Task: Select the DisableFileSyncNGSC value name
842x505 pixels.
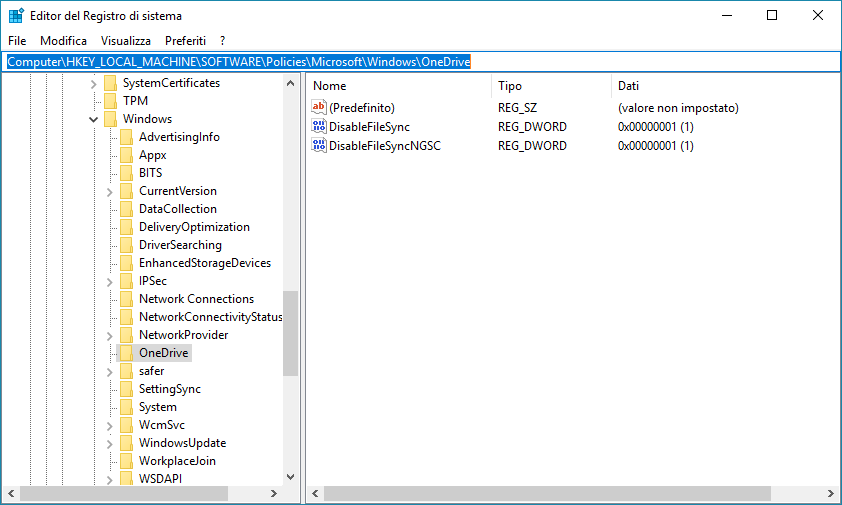Action: pyautogui.click(x=384, y=146)
